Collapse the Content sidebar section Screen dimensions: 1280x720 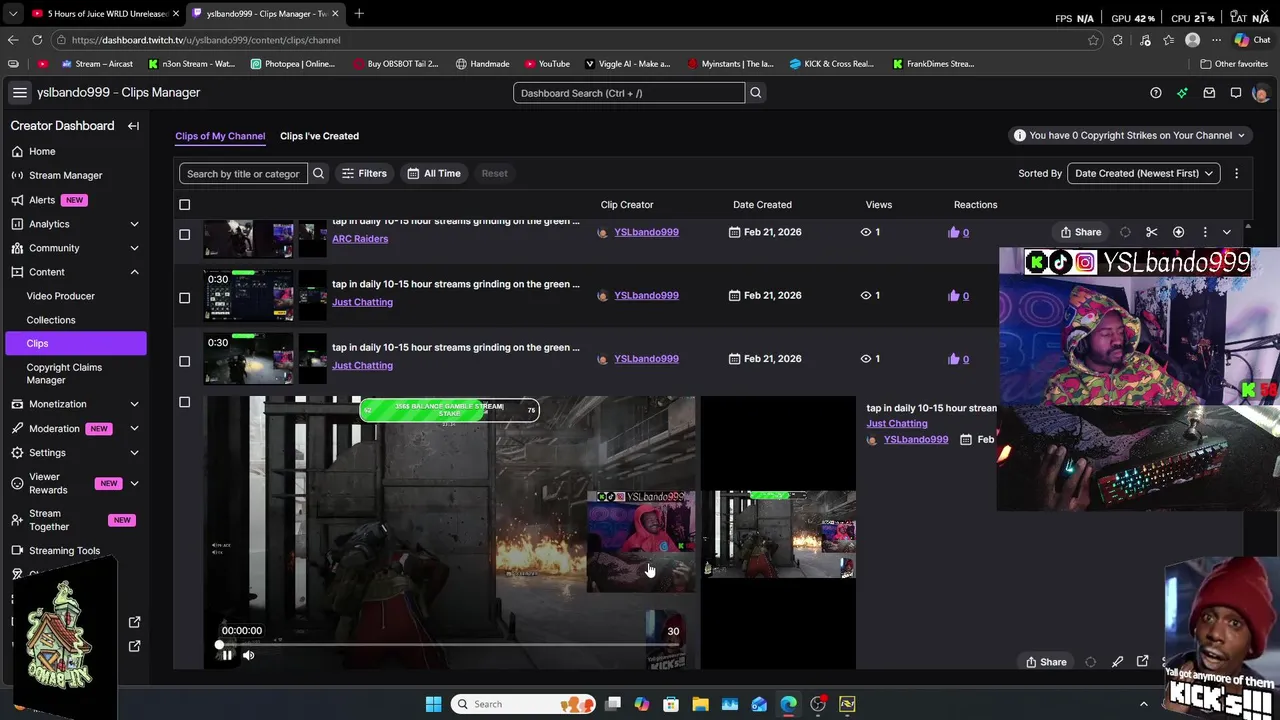(134, 272)
